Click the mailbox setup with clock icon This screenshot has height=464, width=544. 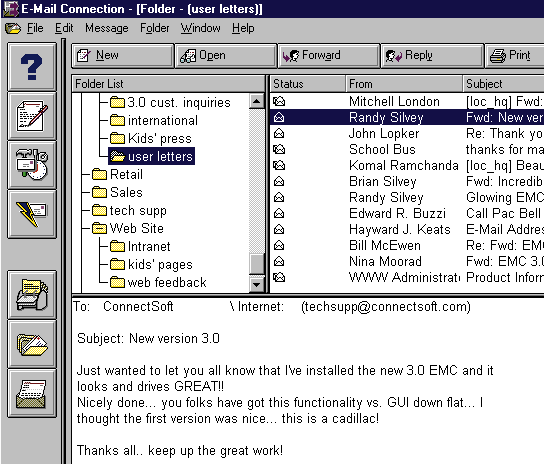click(32, 165)
